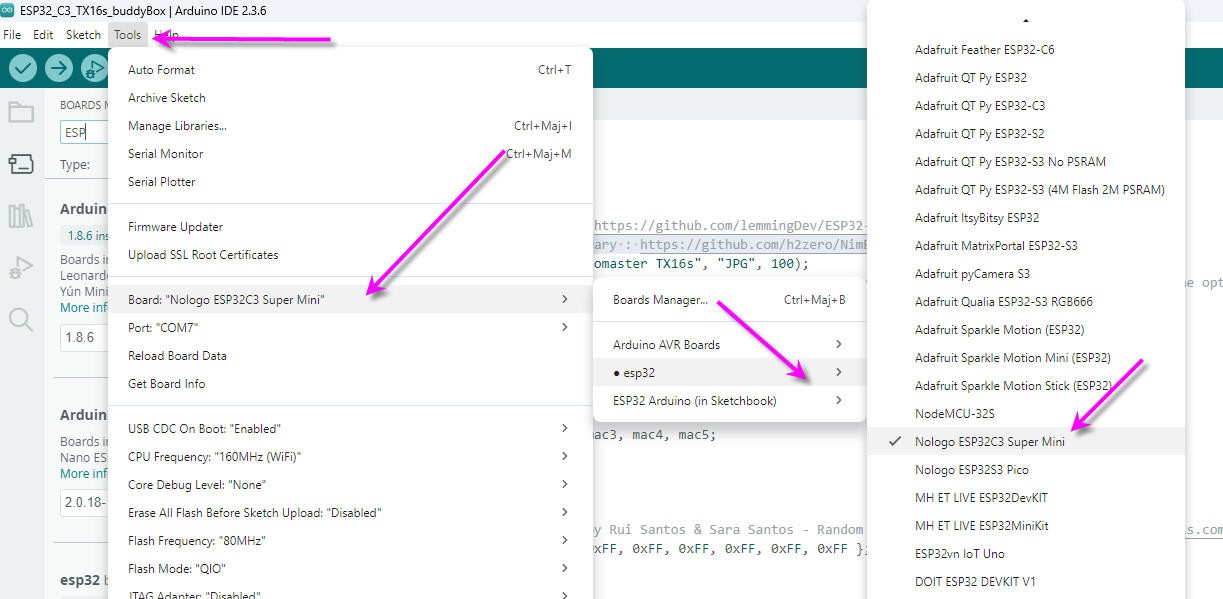This screenshot has width=1223, height=599.
Task: Click the Verify checkmark button
Action: [23, 68]
